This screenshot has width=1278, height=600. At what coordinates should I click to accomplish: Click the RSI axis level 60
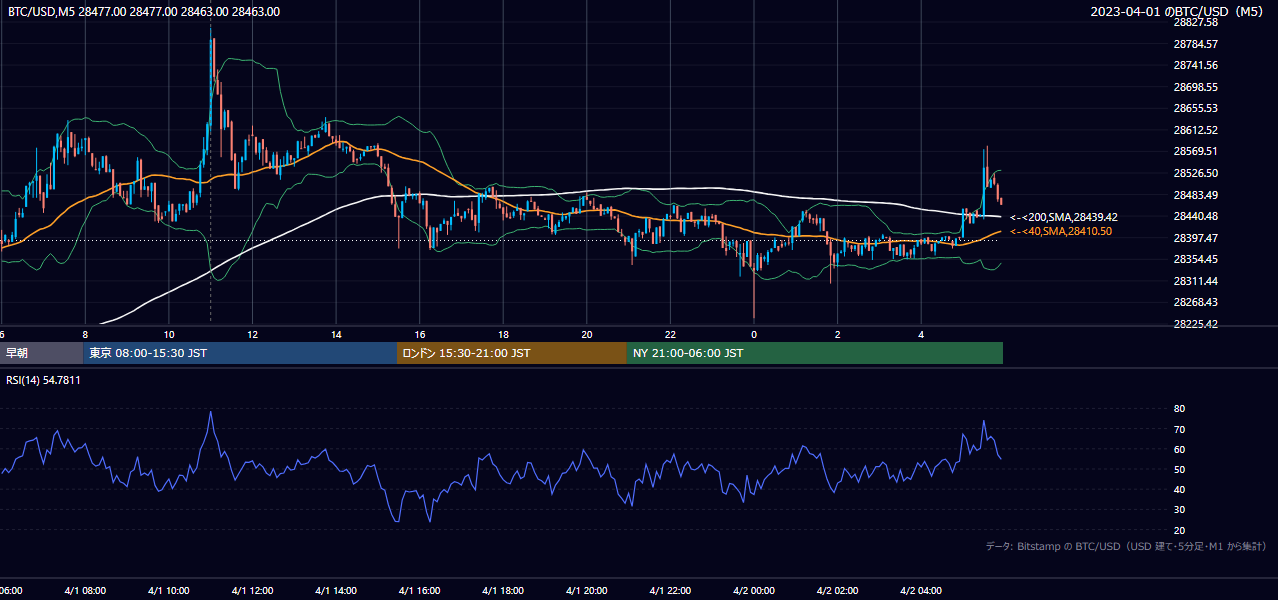click(x=1179, y=449)
